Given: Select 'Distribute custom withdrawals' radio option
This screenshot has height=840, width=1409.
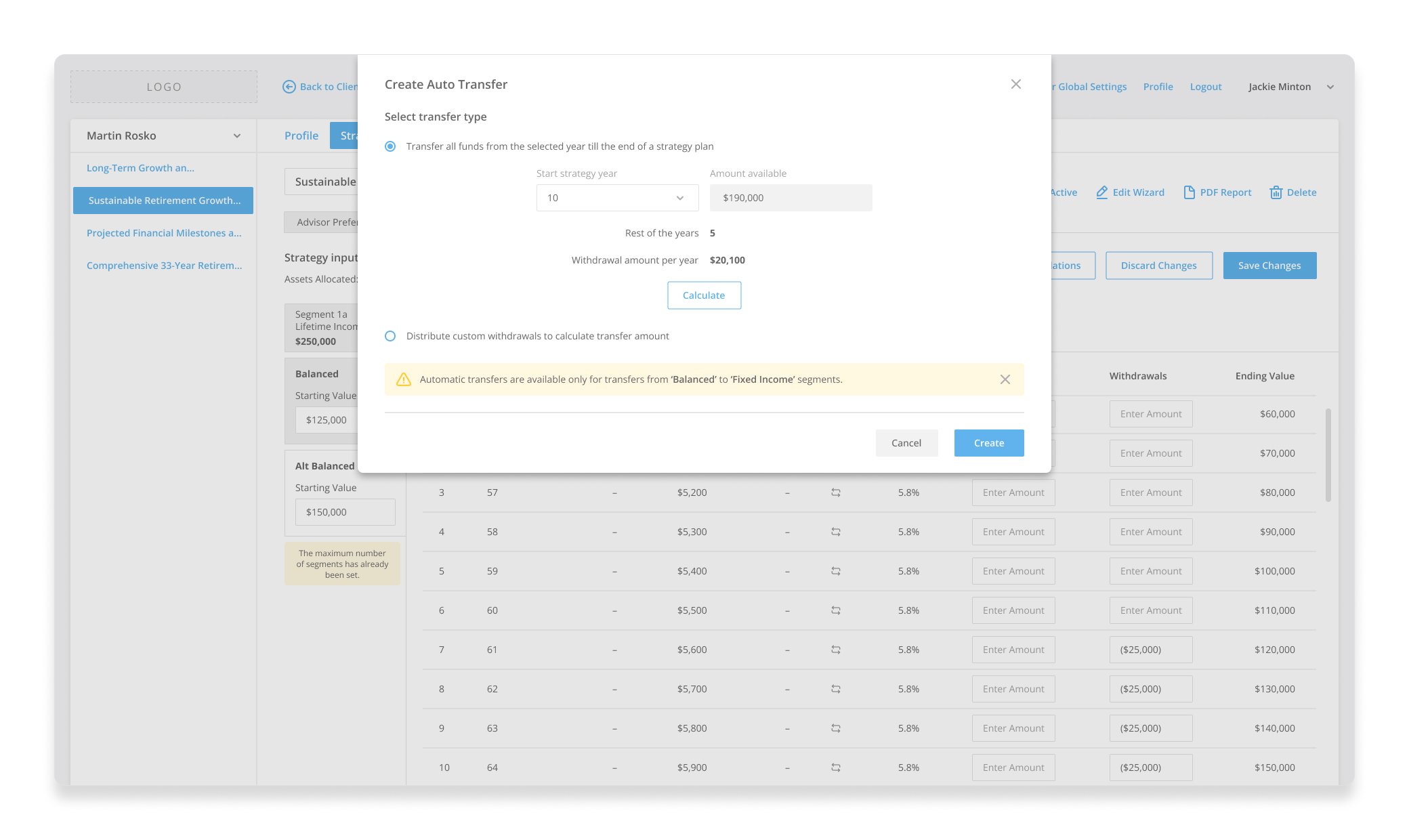Looking at the screenshot, I should pos(390,336).
